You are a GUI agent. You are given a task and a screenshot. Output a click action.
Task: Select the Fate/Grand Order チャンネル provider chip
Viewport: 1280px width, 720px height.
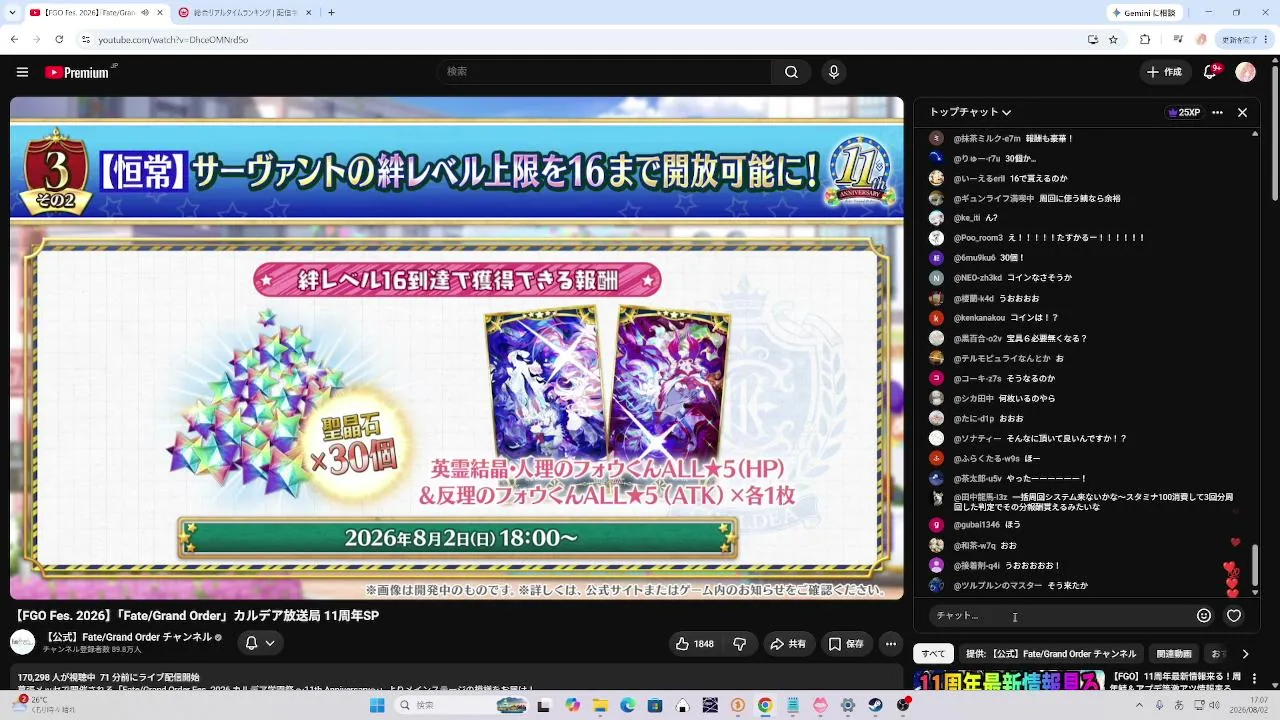click(1051, 654)
